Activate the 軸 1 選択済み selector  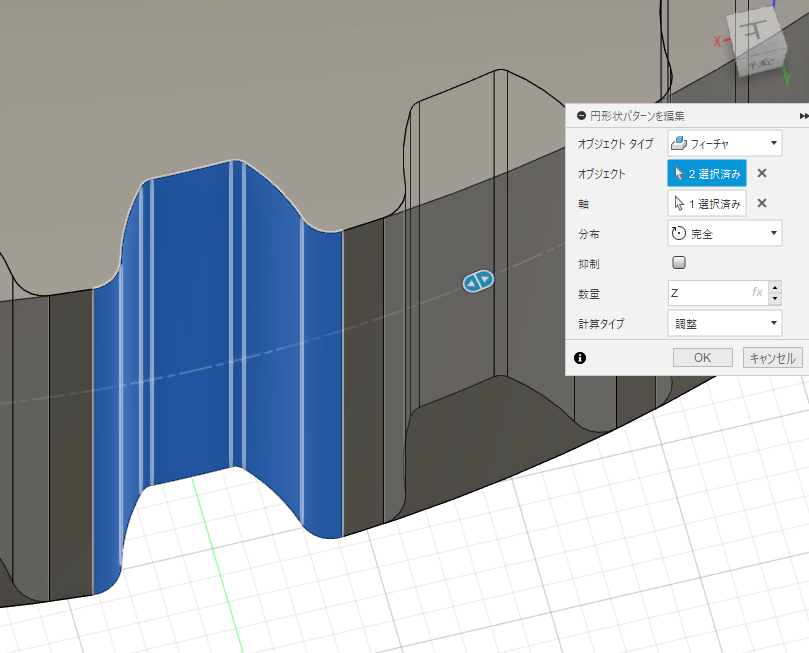click(707, 204)
